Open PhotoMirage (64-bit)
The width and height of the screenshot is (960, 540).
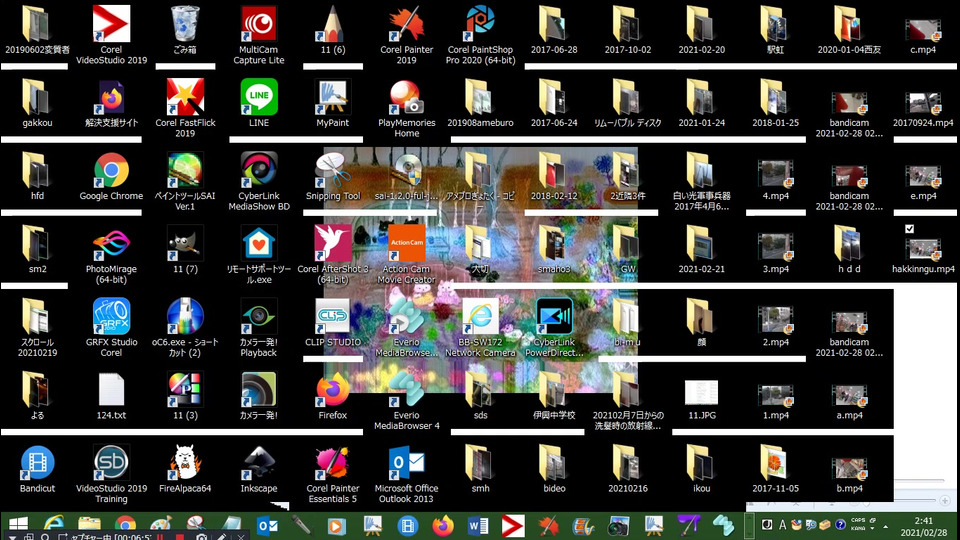[x=111, y=254]
